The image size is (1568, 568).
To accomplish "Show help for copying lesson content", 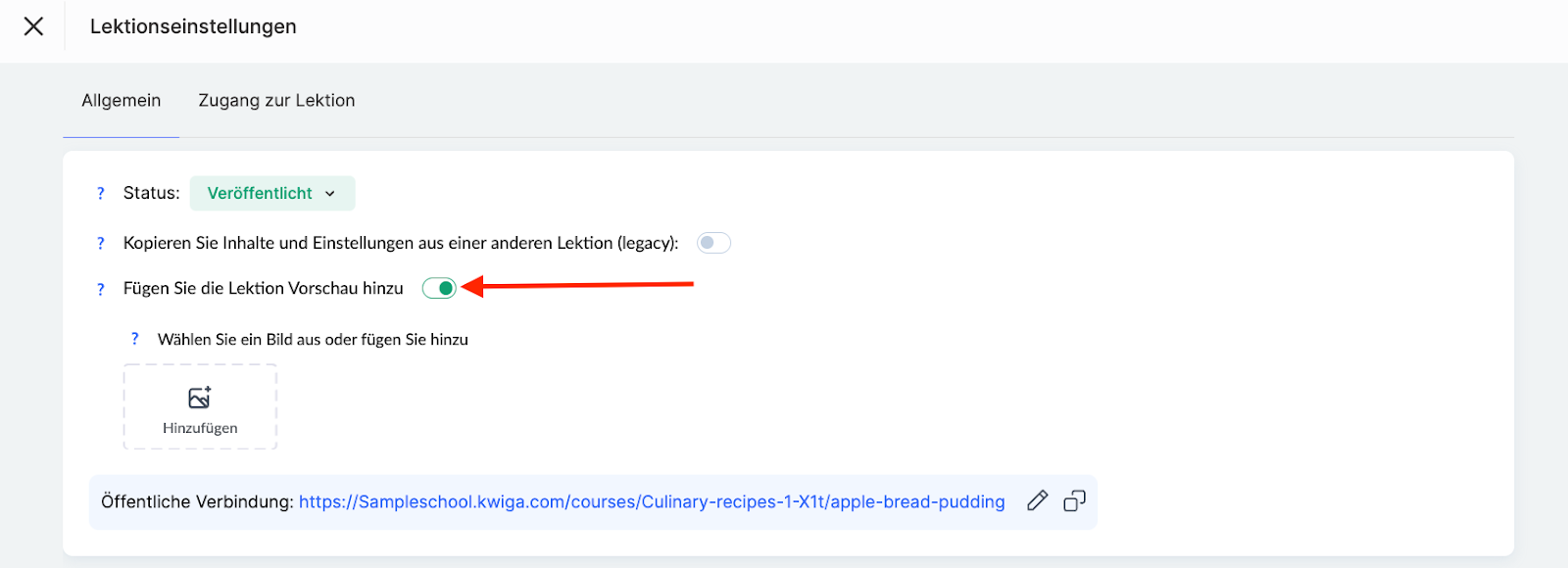I will pos(100,244).
